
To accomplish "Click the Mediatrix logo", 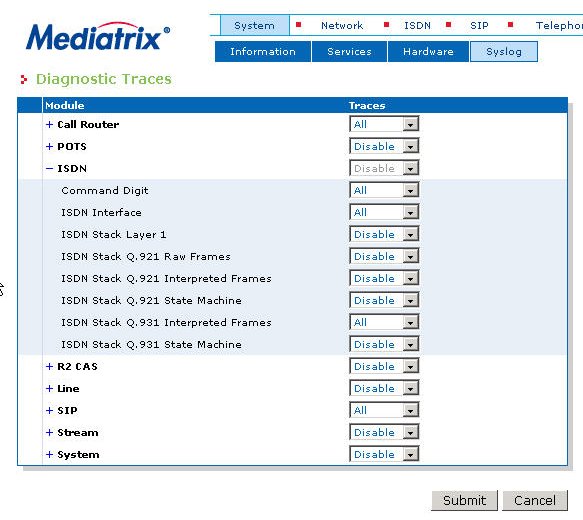I will click(98, 37).
